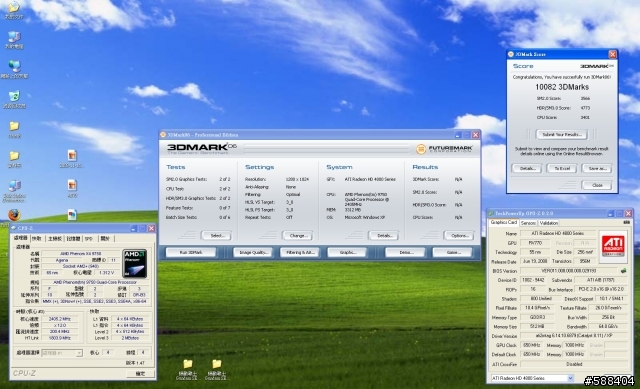Click the RV770 GPU value in GPU-Z

pos(536,243)
